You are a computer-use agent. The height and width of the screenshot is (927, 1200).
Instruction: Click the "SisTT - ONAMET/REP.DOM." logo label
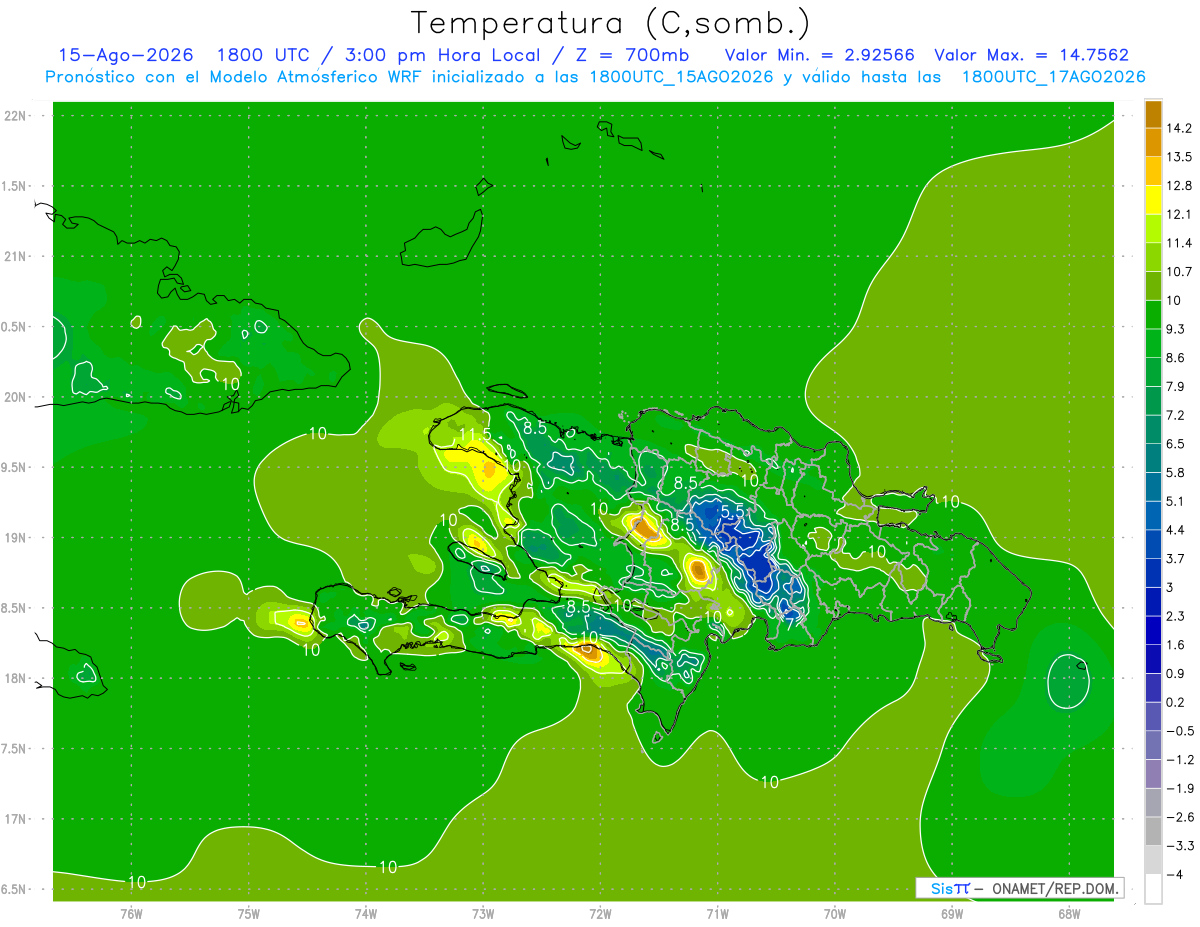(x=1020, y=888)
